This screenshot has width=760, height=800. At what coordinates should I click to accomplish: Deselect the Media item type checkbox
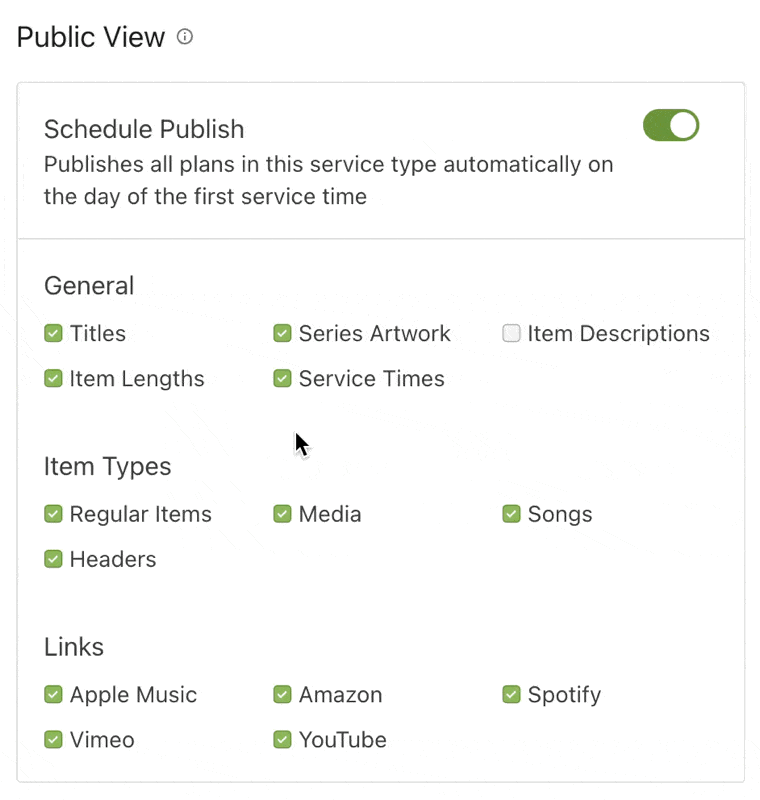coord(282,514)
